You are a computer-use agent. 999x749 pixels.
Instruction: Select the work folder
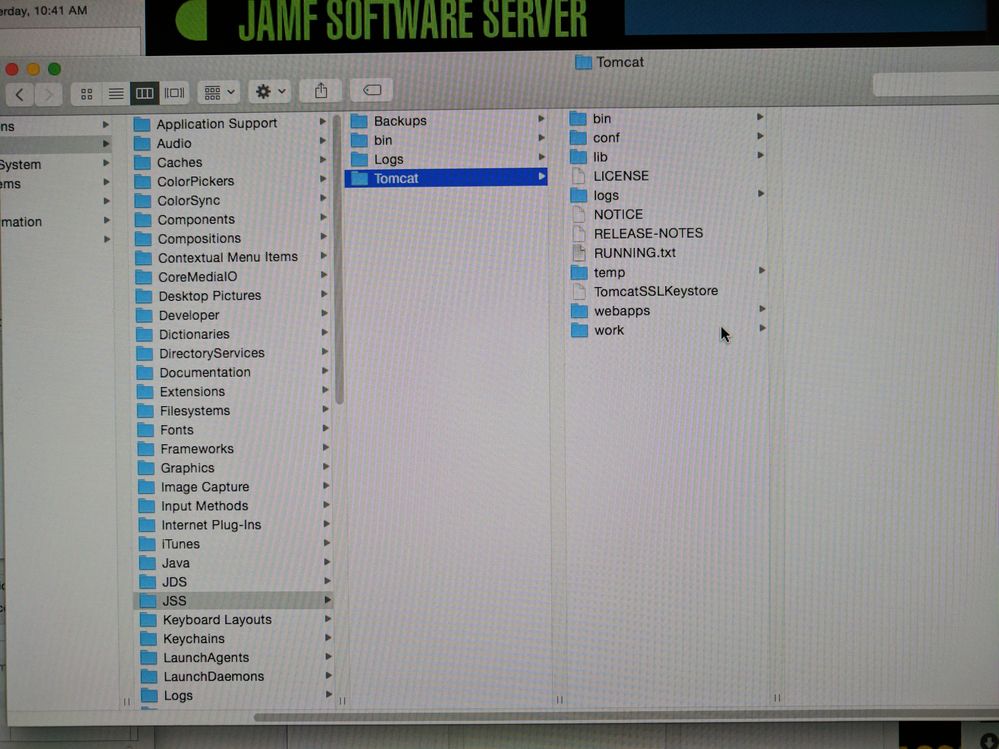pos(608,331)
